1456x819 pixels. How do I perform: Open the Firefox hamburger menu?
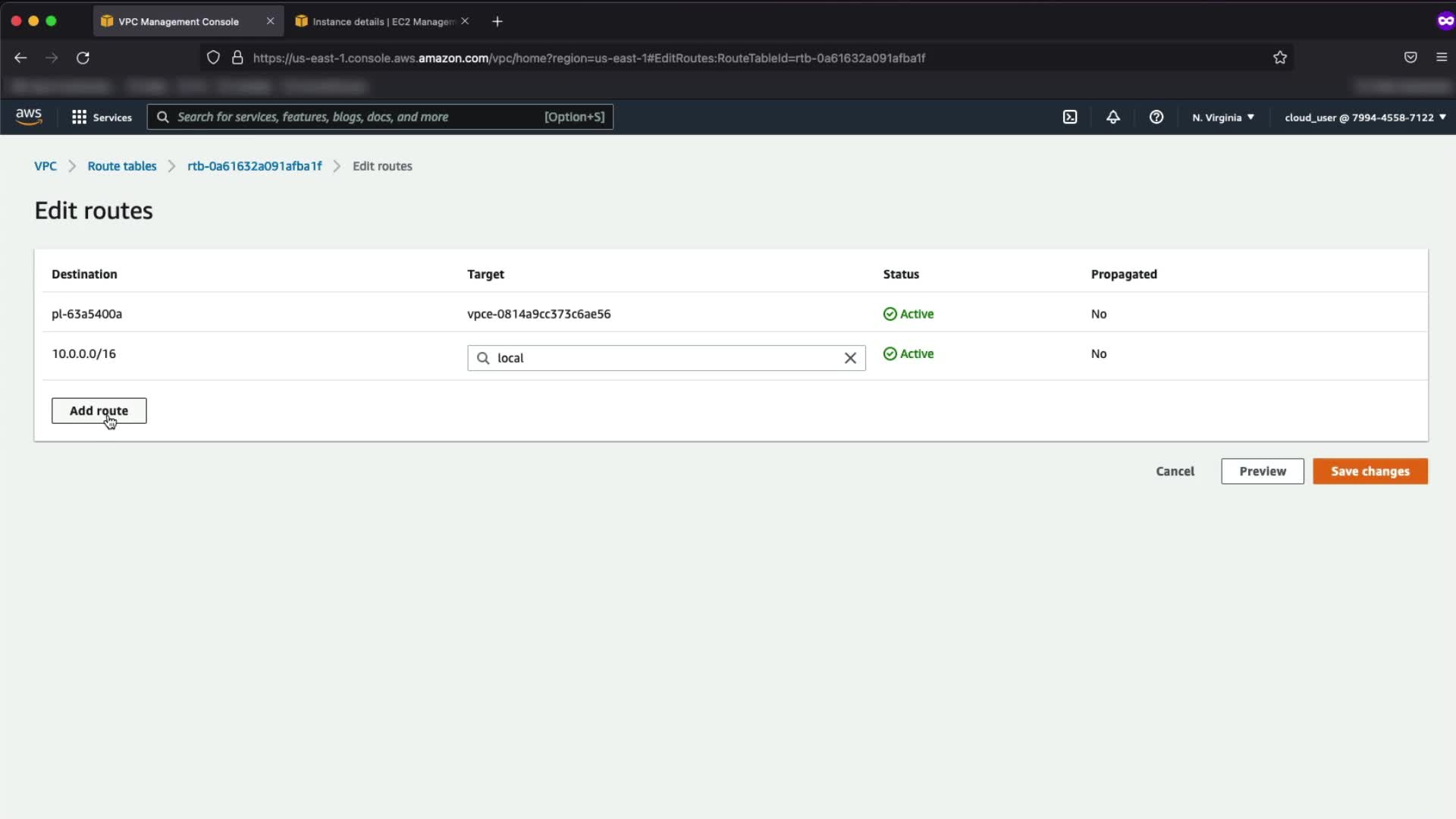pos(1442,58)
